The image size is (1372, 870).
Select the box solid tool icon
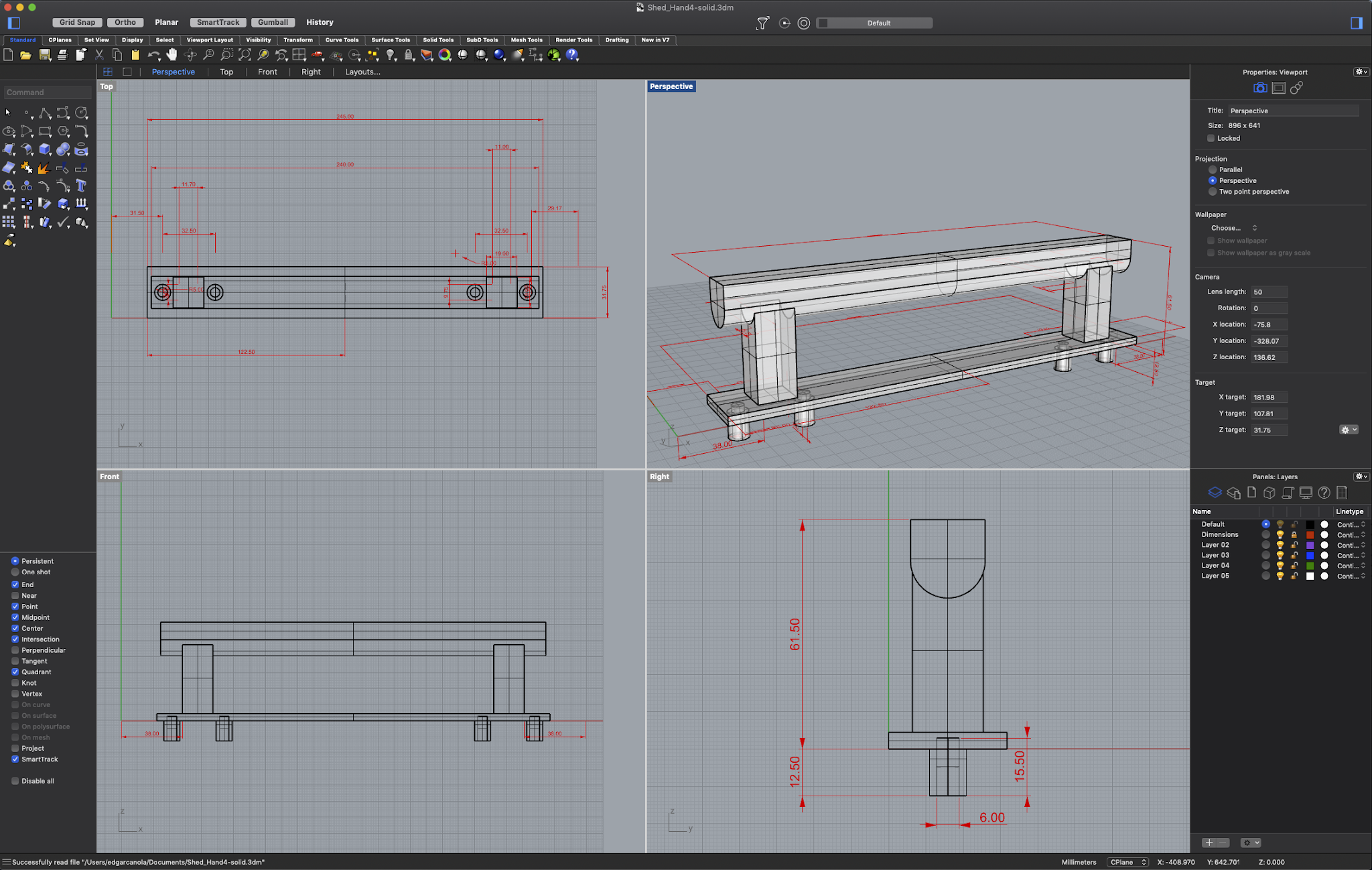pos(45,149)
